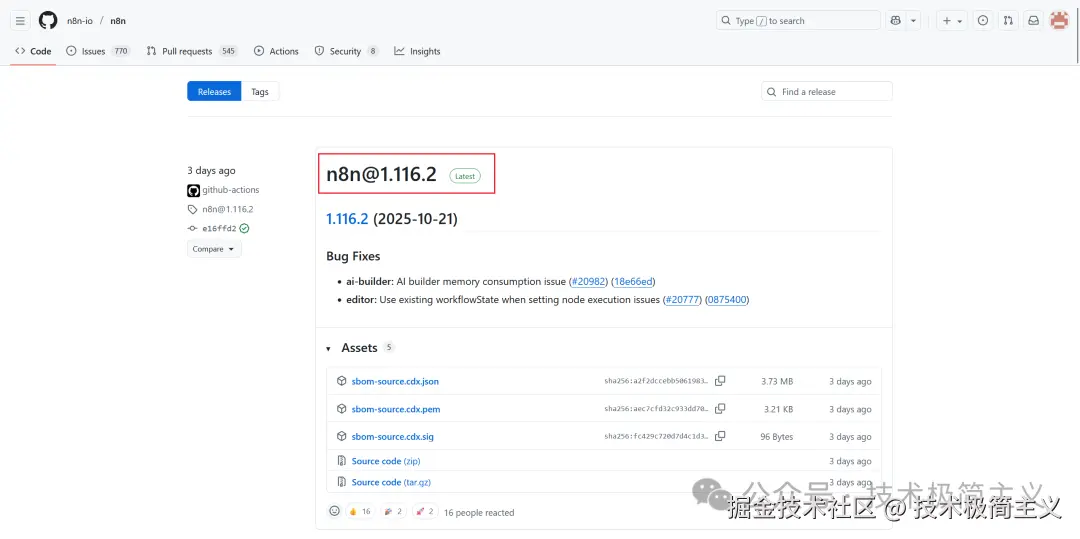Download sbom-source.cdx.json

click(x=395, y=381)
